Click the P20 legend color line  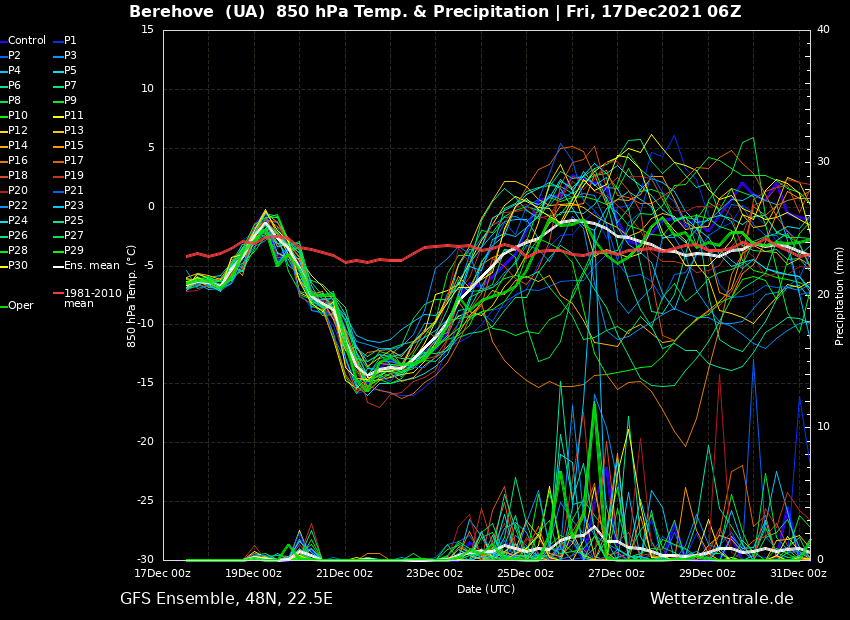click(x=3, y=191)
